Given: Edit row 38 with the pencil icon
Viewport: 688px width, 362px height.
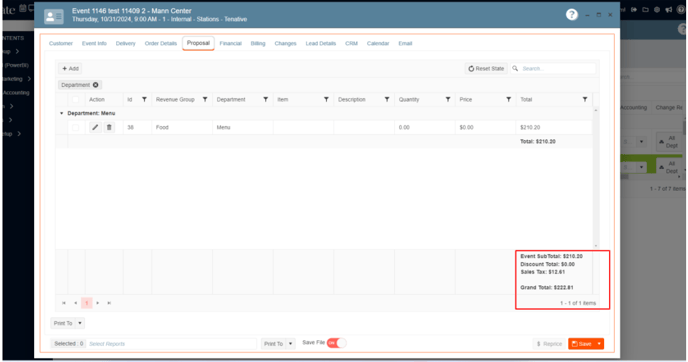Looking at the screenshot, I should tap(95, 127).
